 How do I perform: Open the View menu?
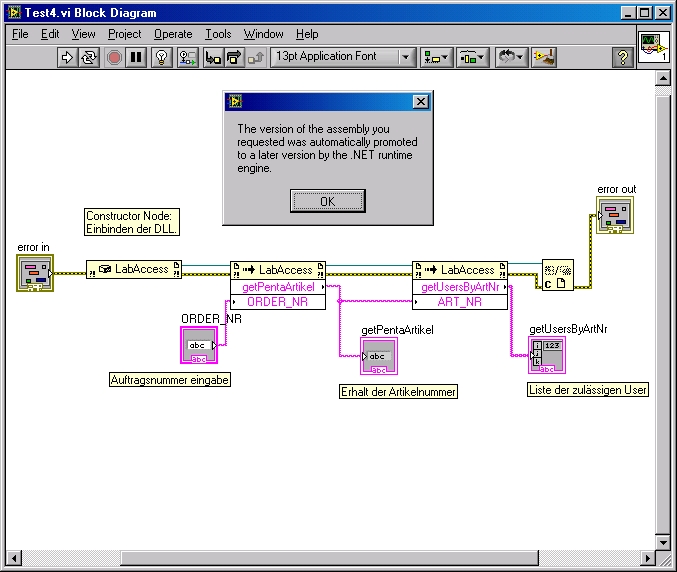[83, 34]
